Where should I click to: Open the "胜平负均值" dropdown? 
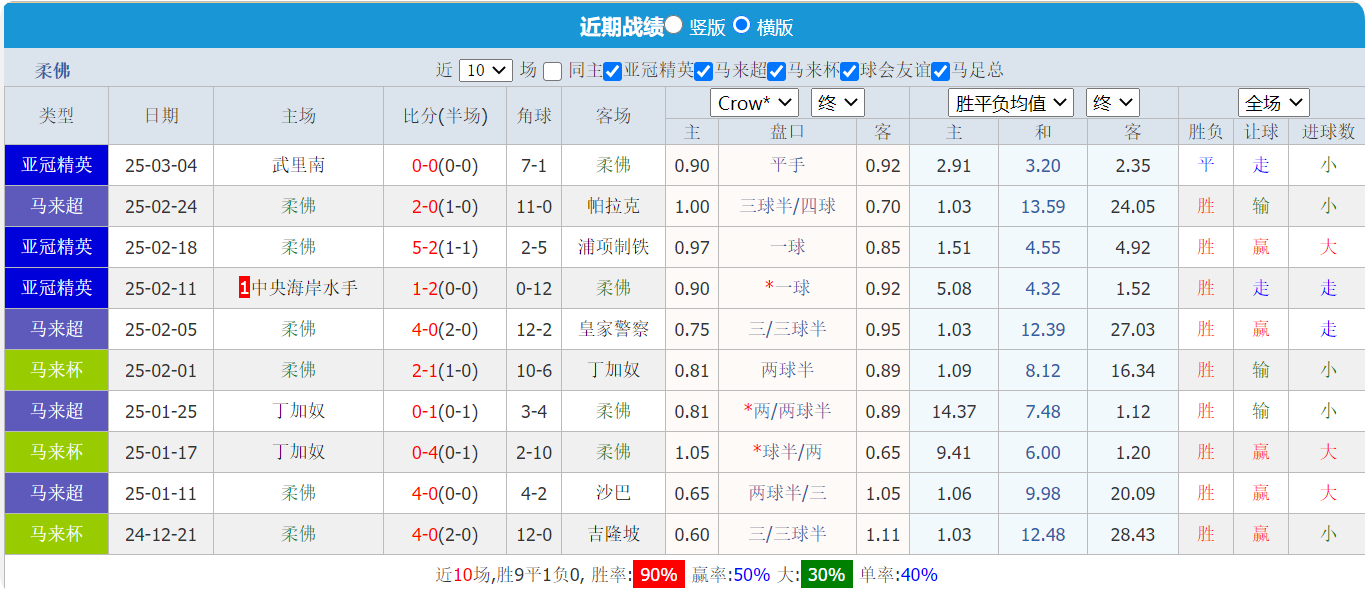(x=1013, y=102)
